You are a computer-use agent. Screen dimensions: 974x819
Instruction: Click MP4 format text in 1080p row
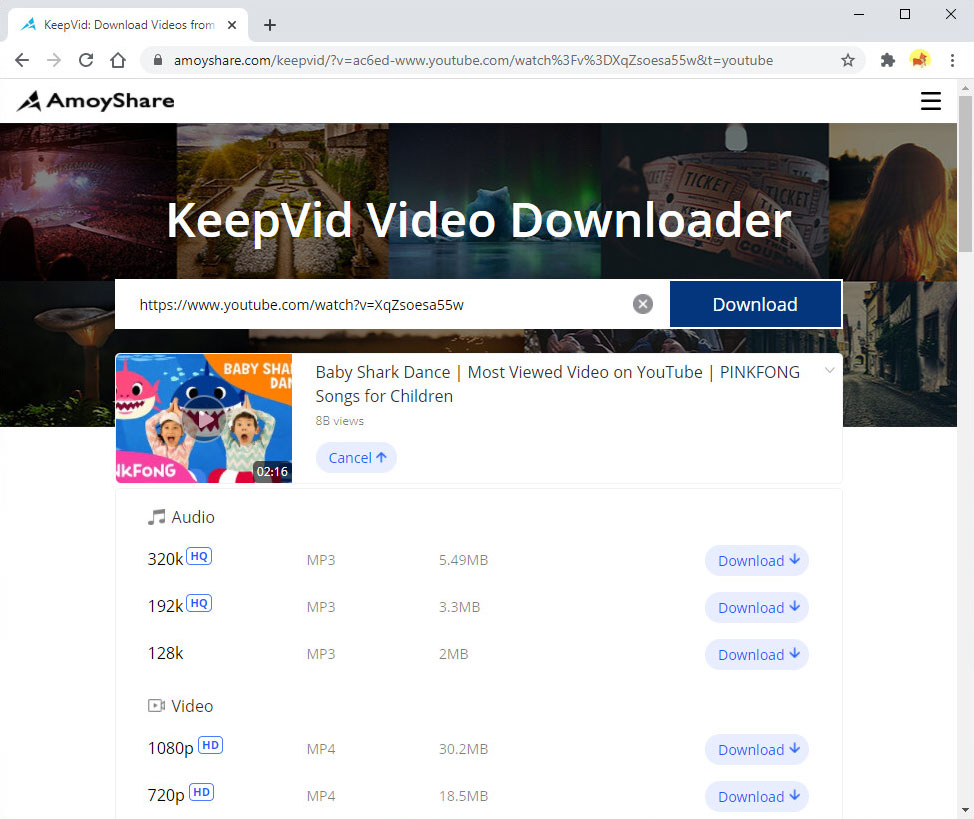click(321, 749)
